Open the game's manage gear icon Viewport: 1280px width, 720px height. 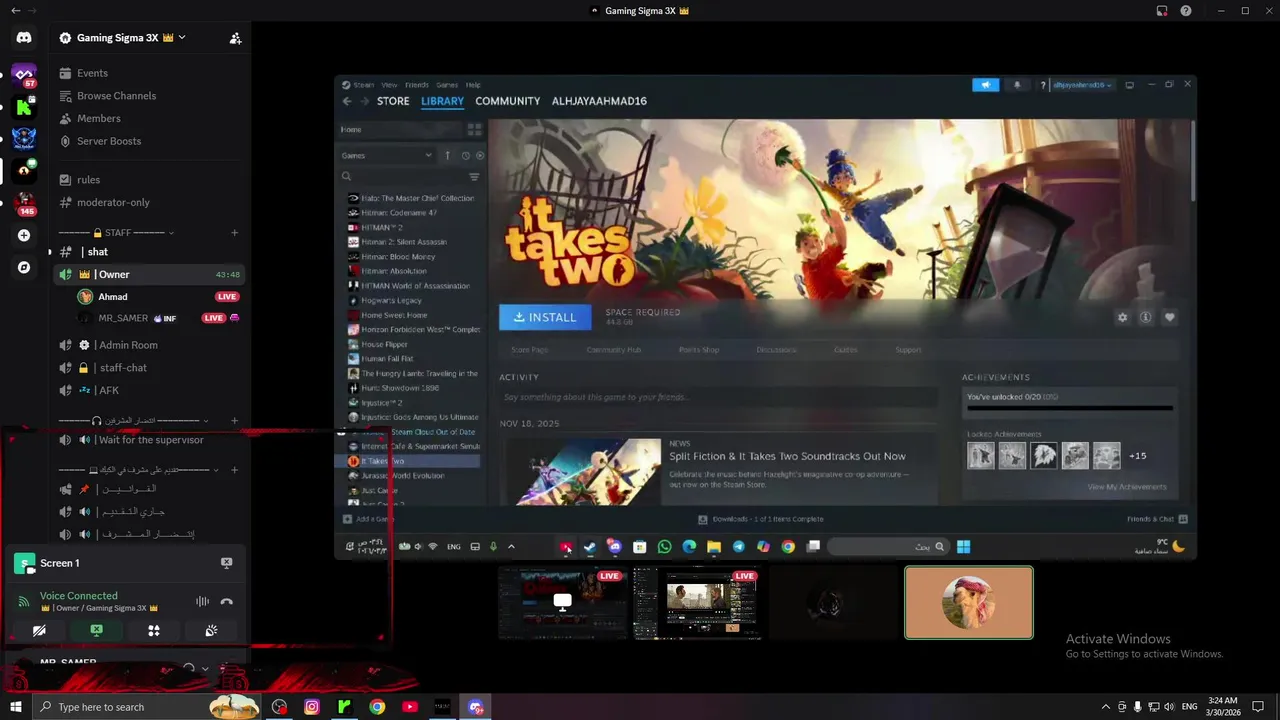(x=1122, y=317)
